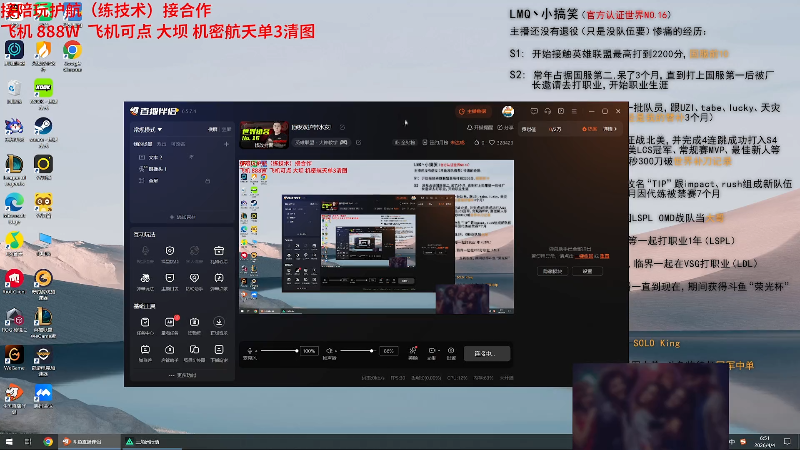The height and width of the screenshot is (450, 800).
Task: Switch to the 横屏 landscape tab
Action: 213,130
